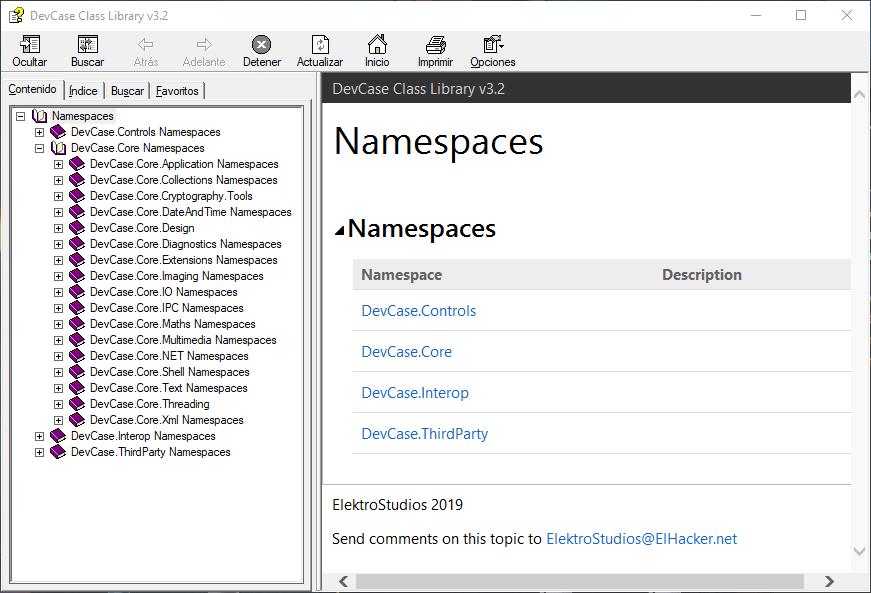The width and height of the screenshot is (871, 593).
Task: Select the Contenido tab
Action: [33, 89]
